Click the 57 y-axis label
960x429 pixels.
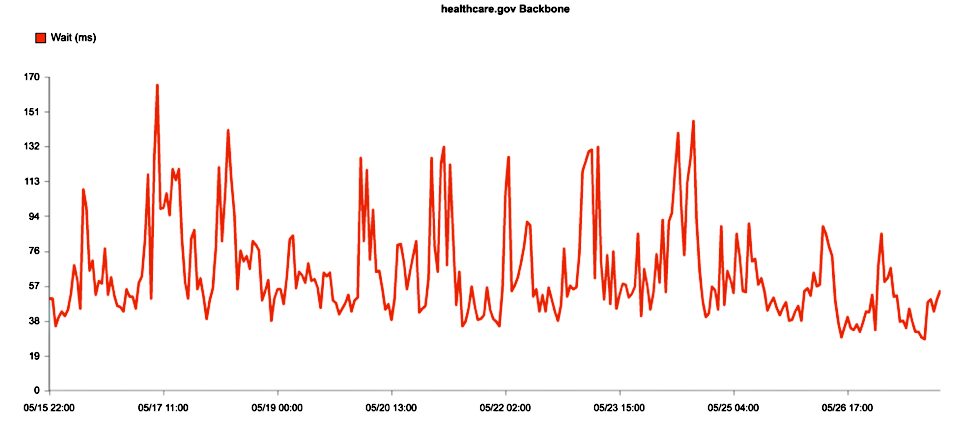pyautogui.click(x=35, y=286)
